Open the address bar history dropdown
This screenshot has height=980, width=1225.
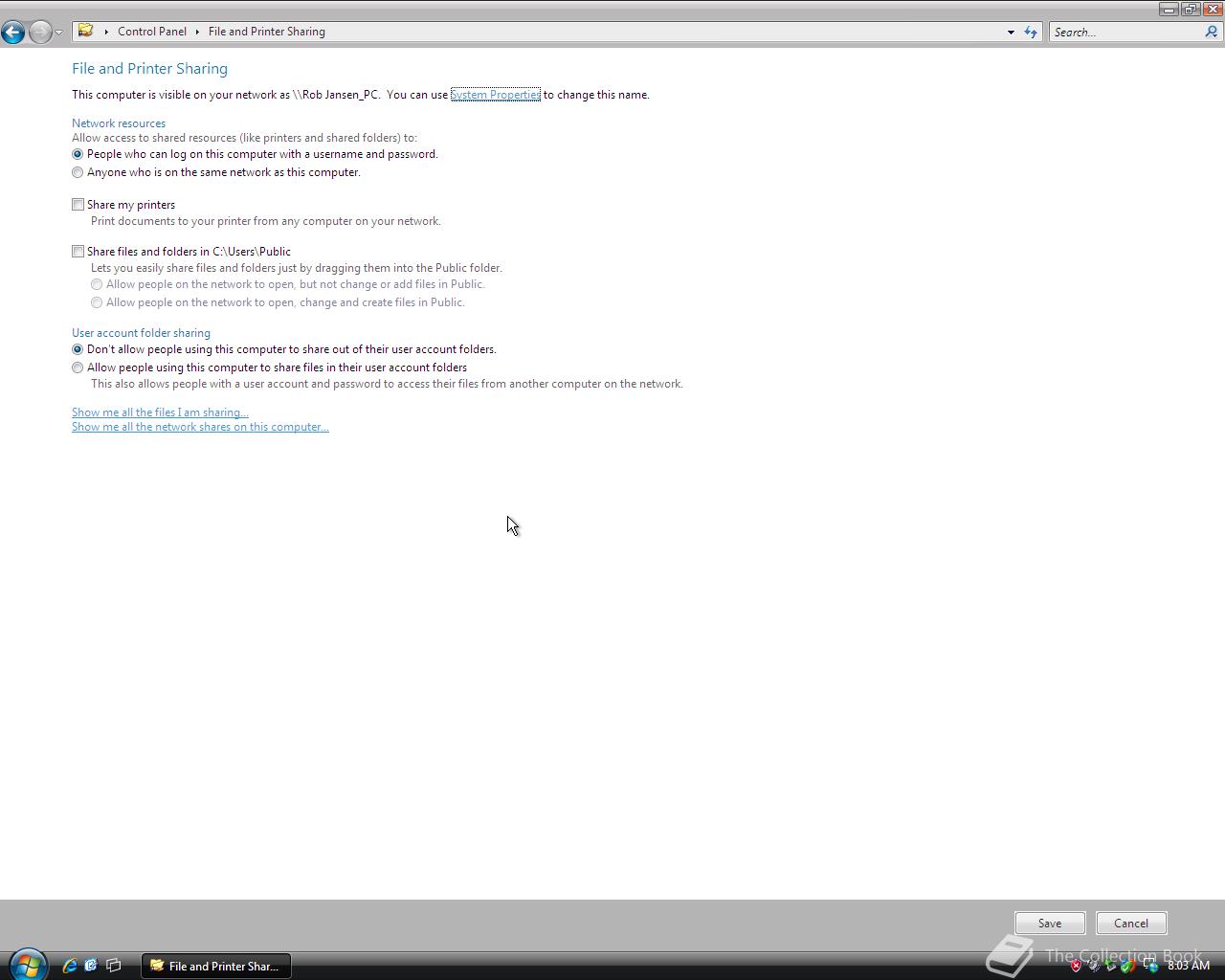[1011, 33]
